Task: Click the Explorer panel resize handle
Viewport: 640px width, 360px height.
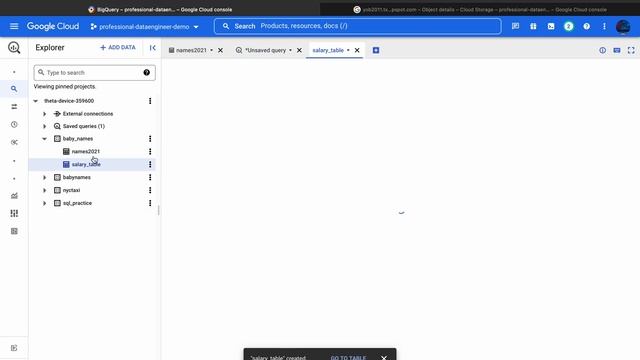Action: click(159, 210)
